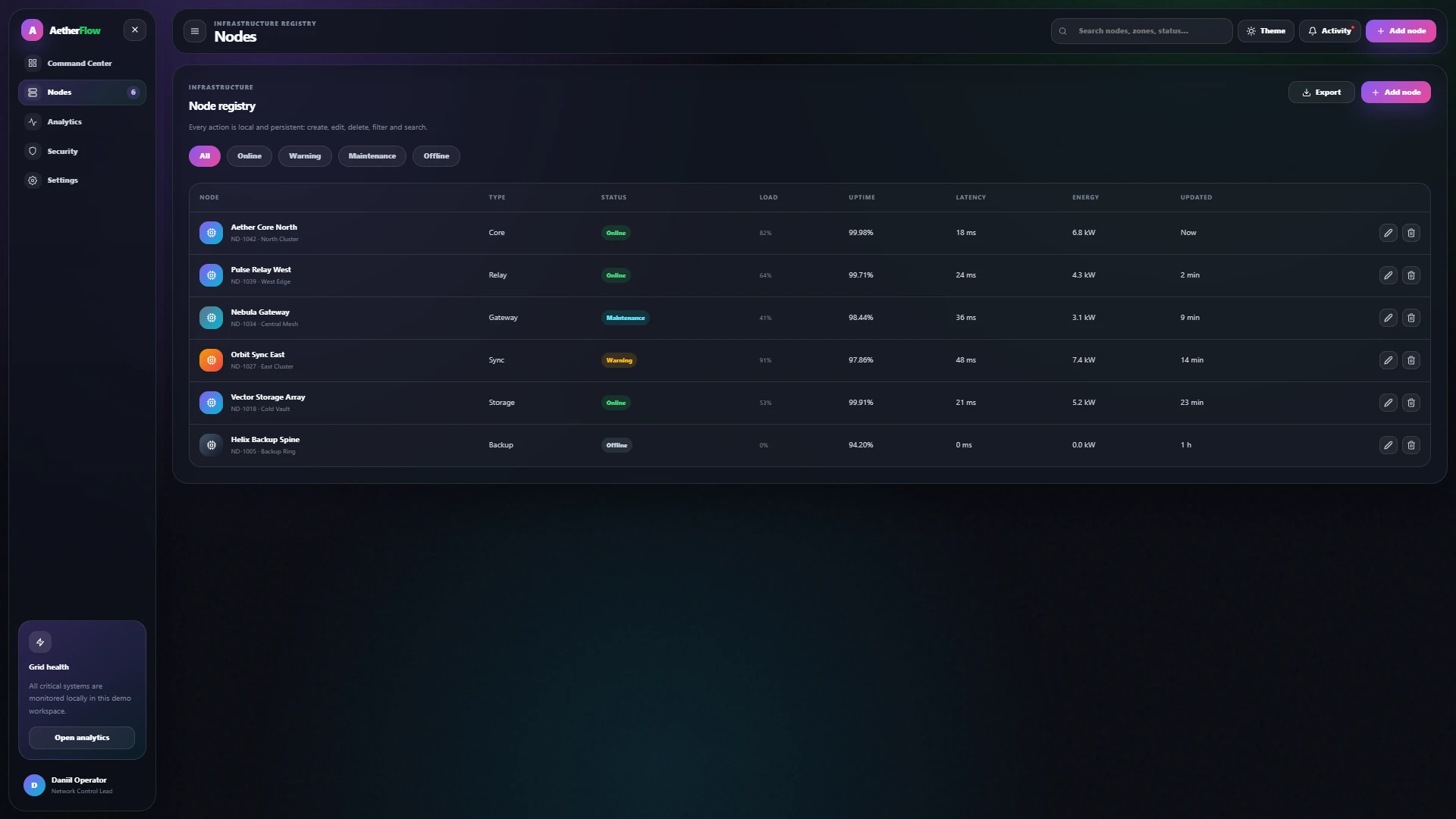Toggle the Theme button

[x=1266, y=31]
